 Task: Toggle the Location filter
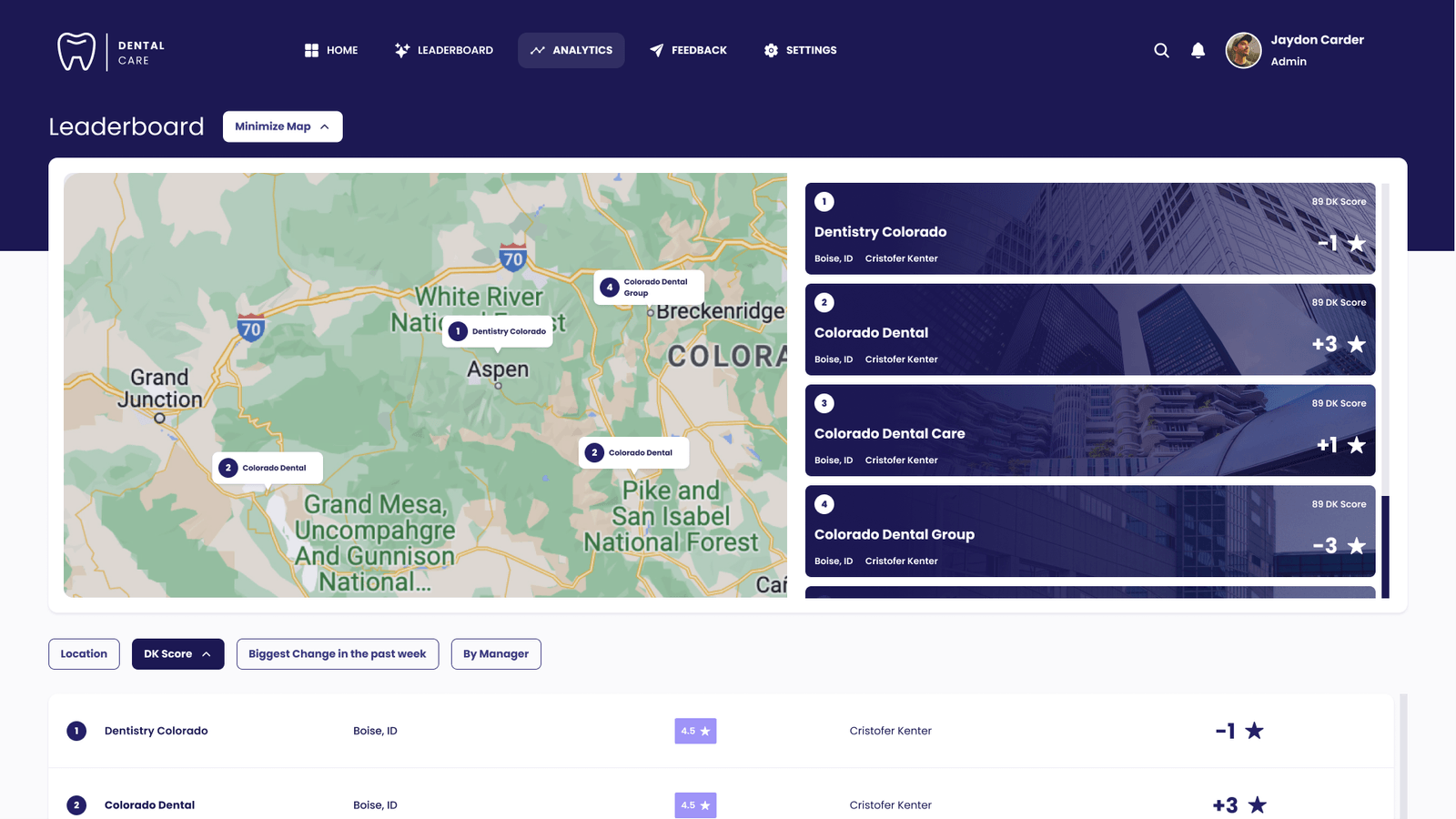click(84, 654)
